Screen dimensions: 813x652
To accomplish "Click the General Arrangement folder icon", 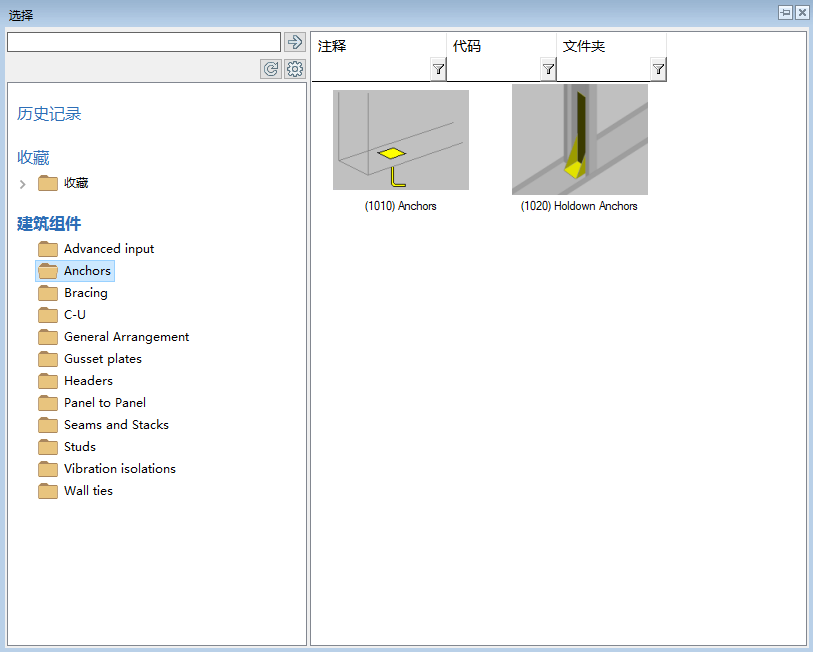I will (x=48, y=337).
